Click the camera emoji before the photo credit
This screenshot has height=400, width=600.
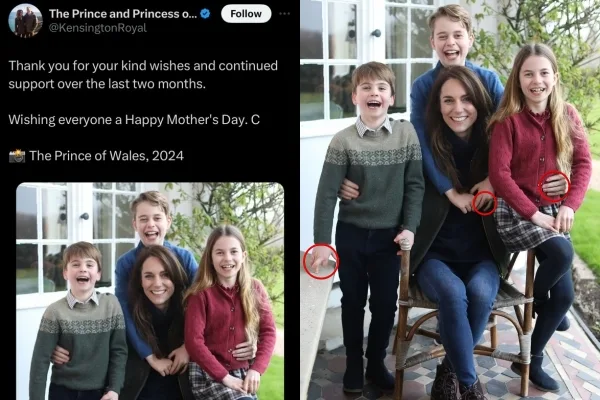coord(16,155)
